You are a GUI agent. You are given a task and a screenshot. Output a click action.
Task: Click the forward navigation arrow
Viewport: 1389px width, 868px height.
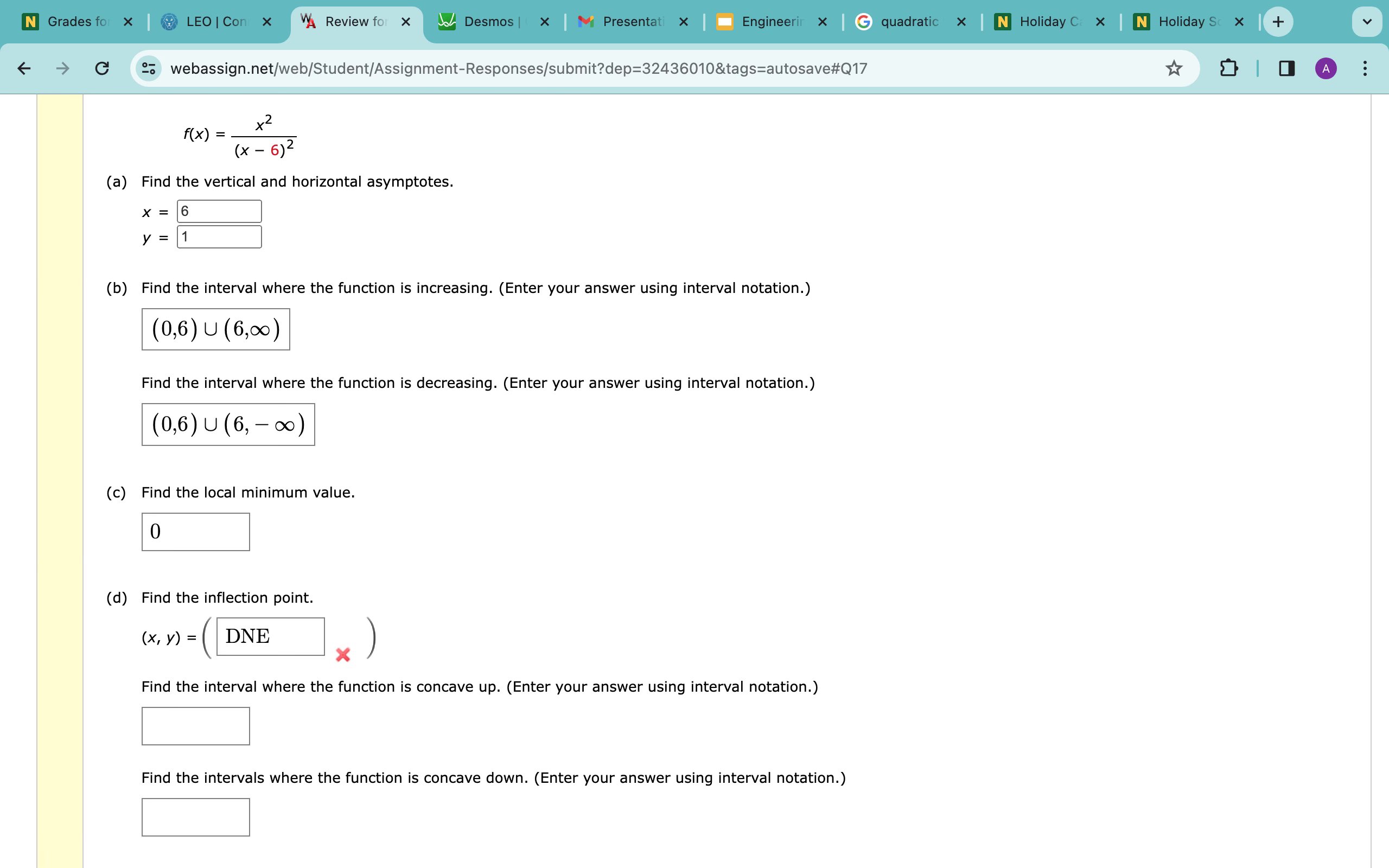pos(61,68)
